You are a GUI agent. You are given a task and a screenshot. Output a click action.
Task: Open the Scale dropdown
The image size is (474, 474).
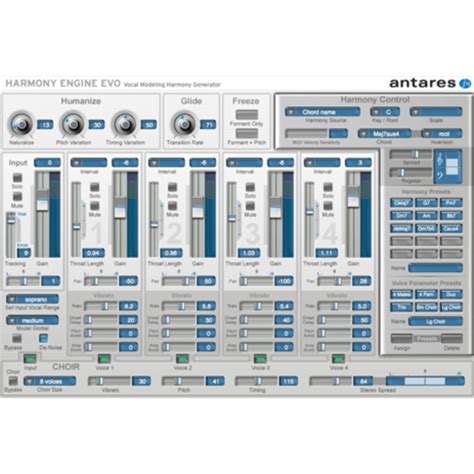[436, 112]
